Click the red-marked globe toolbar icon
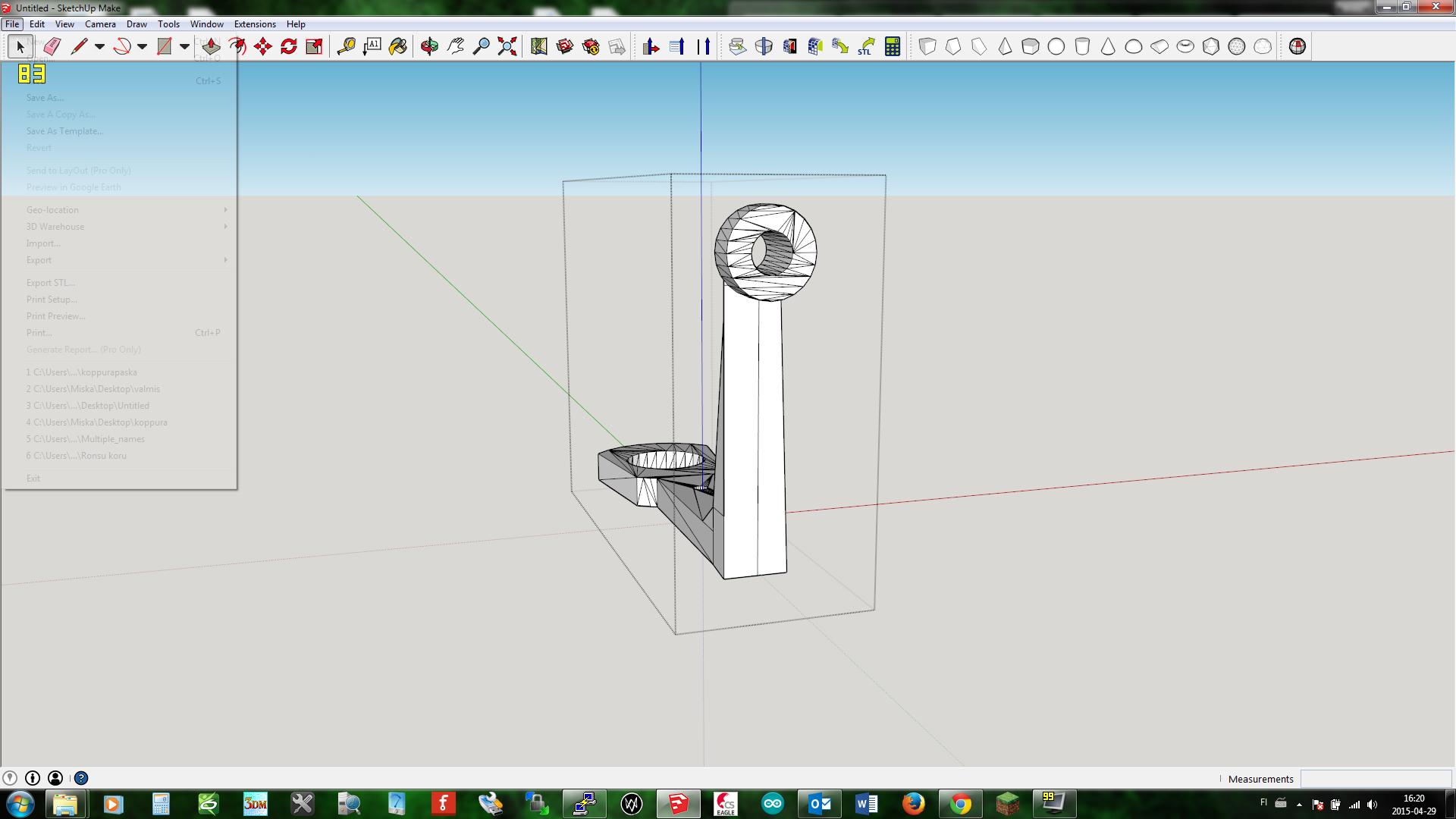1456x819 pixels. 1298,46
